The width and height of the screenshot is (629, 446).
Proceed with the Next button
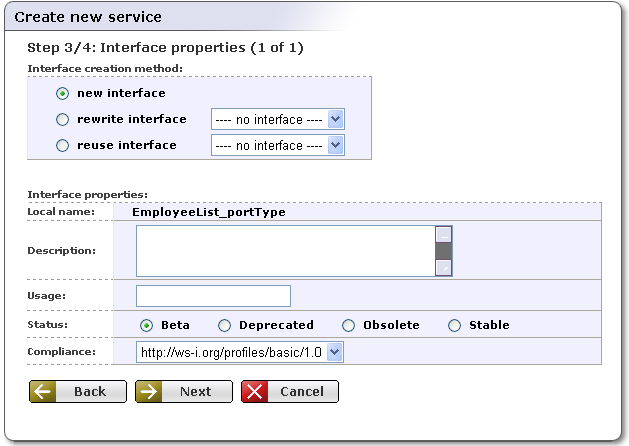(184, 391)
